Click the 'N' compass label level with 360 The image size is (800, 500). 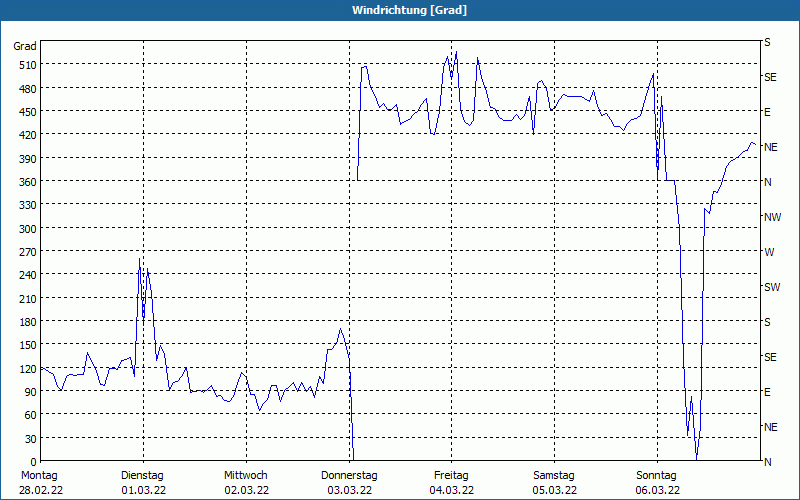[x=767, y=182]
